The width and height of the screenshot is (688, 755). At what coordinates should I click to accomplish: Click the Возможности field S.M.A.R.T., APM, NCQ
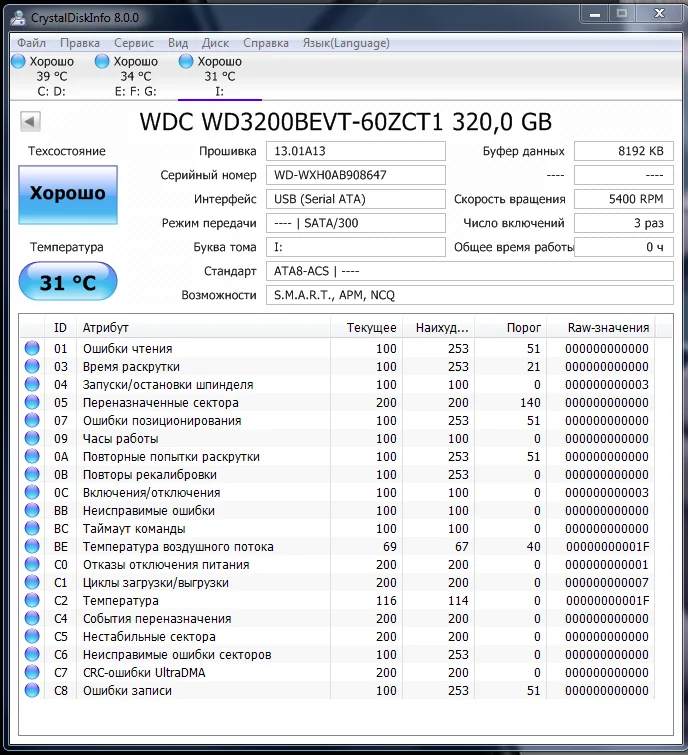coord(470,295)
